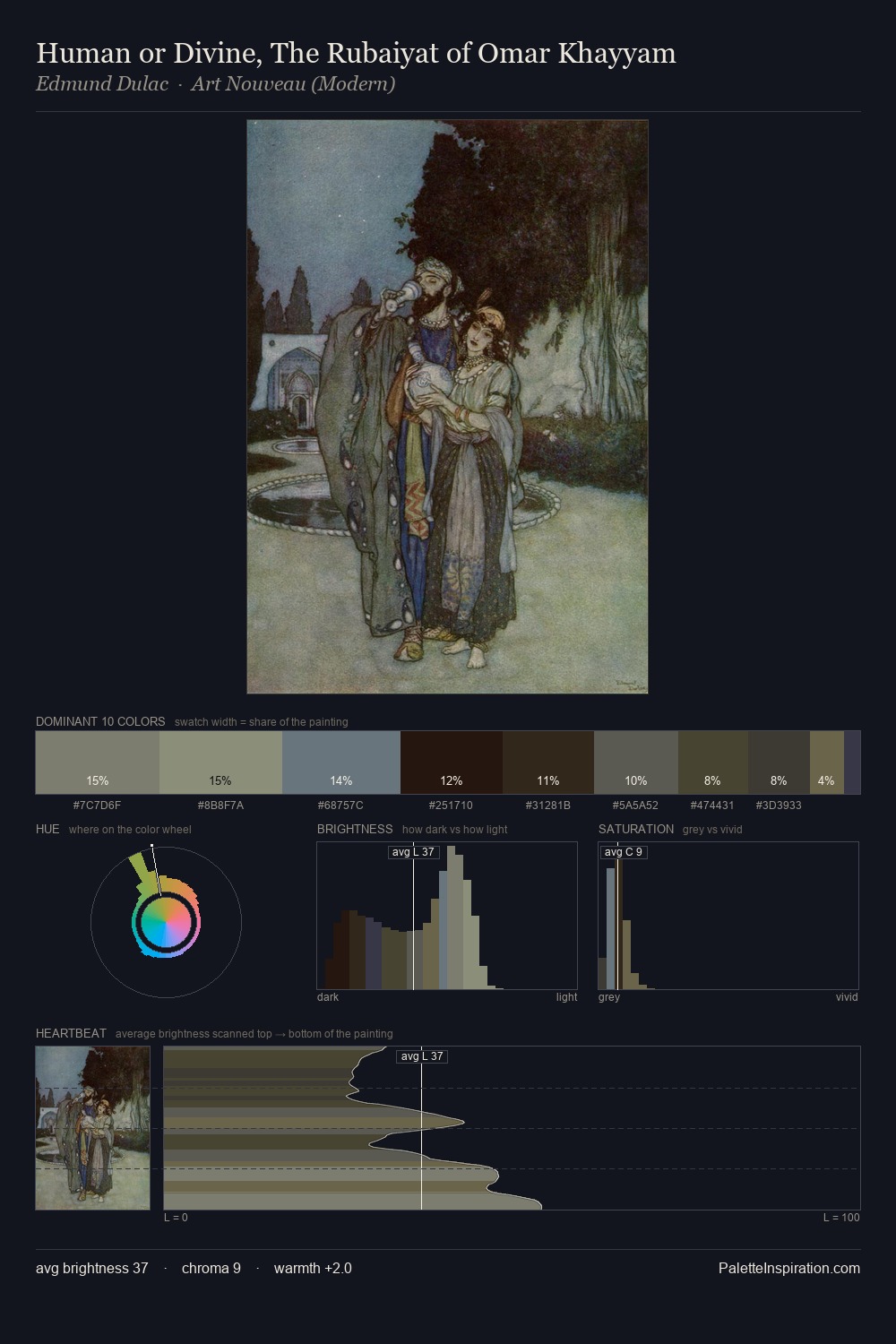
Task: Click the hue color wheel
Action: point(166,922)
